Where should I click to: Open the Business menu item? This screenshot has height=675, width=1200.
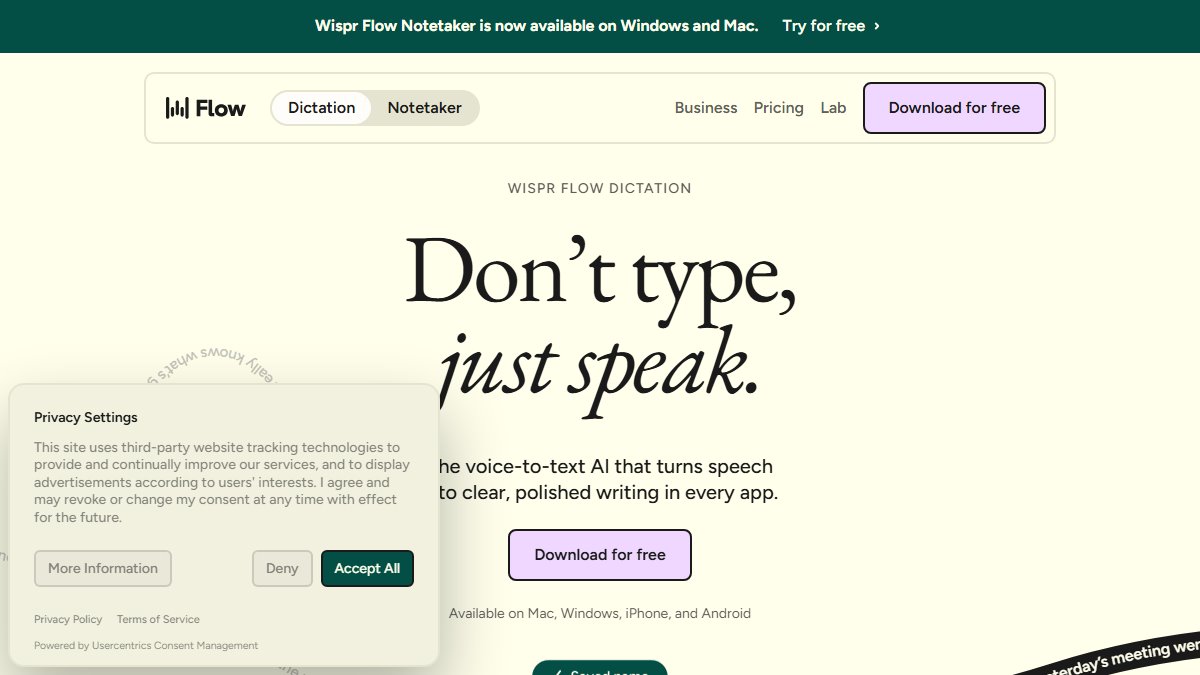pyautogui.click(x=706, y=108)
